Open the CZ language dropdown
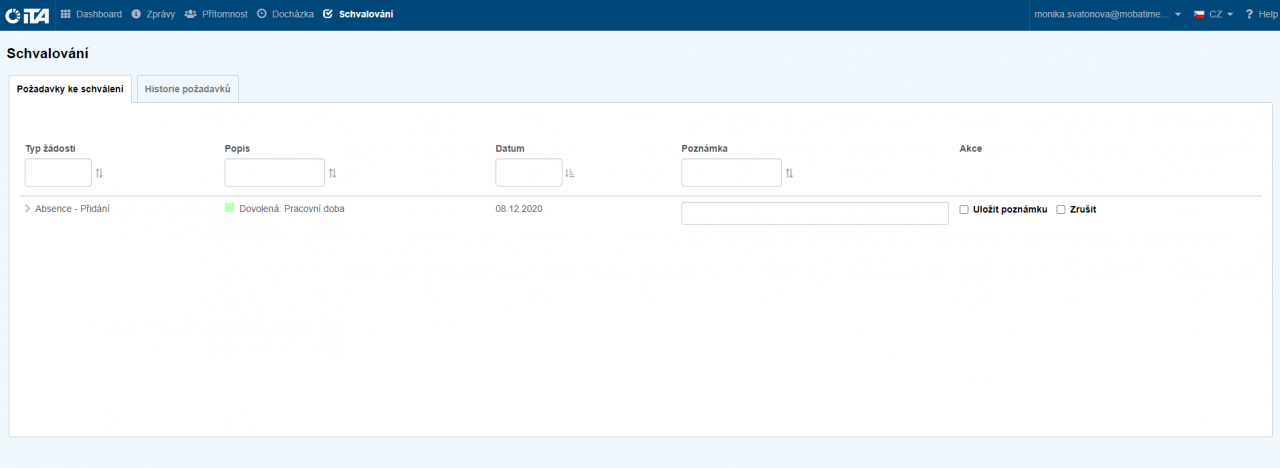Viewport: 1280px width, 468px height. click(1213, 14)
